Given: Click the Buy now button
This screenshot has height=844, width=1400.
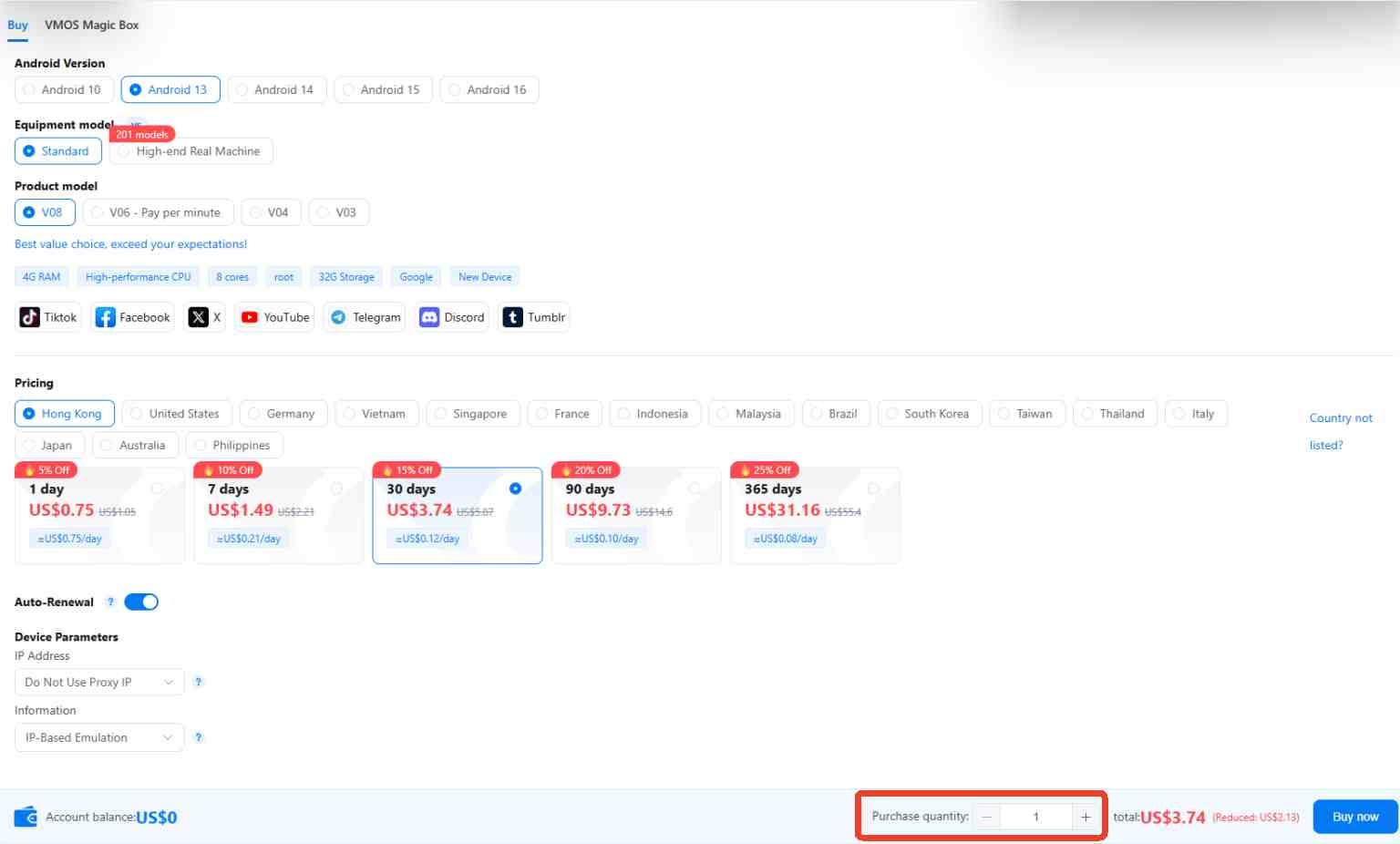Looking at the screenshot, I should point(1354,816).
